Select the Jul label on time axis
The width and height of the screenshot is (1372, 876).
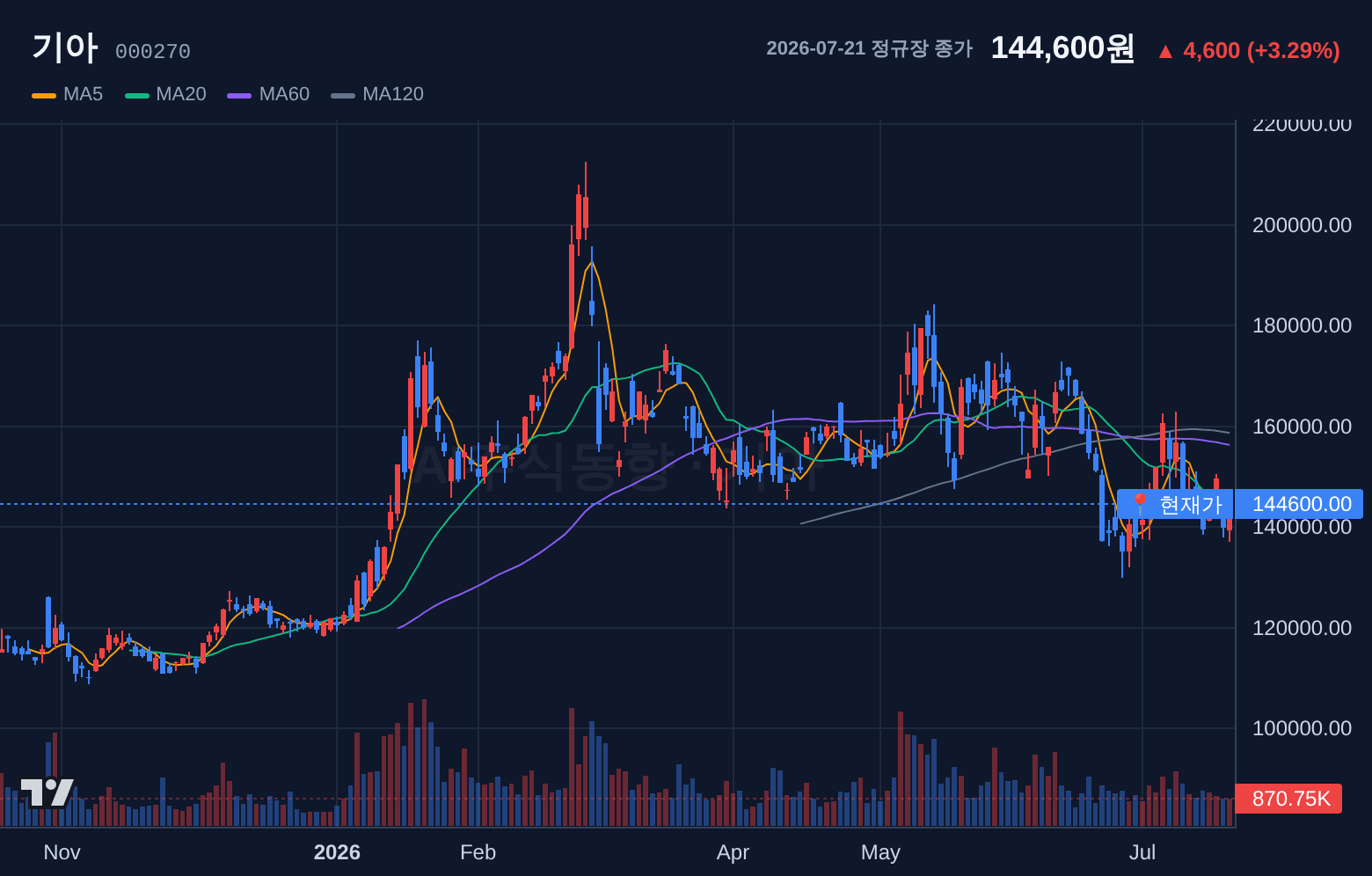[x=1142, y=852]
